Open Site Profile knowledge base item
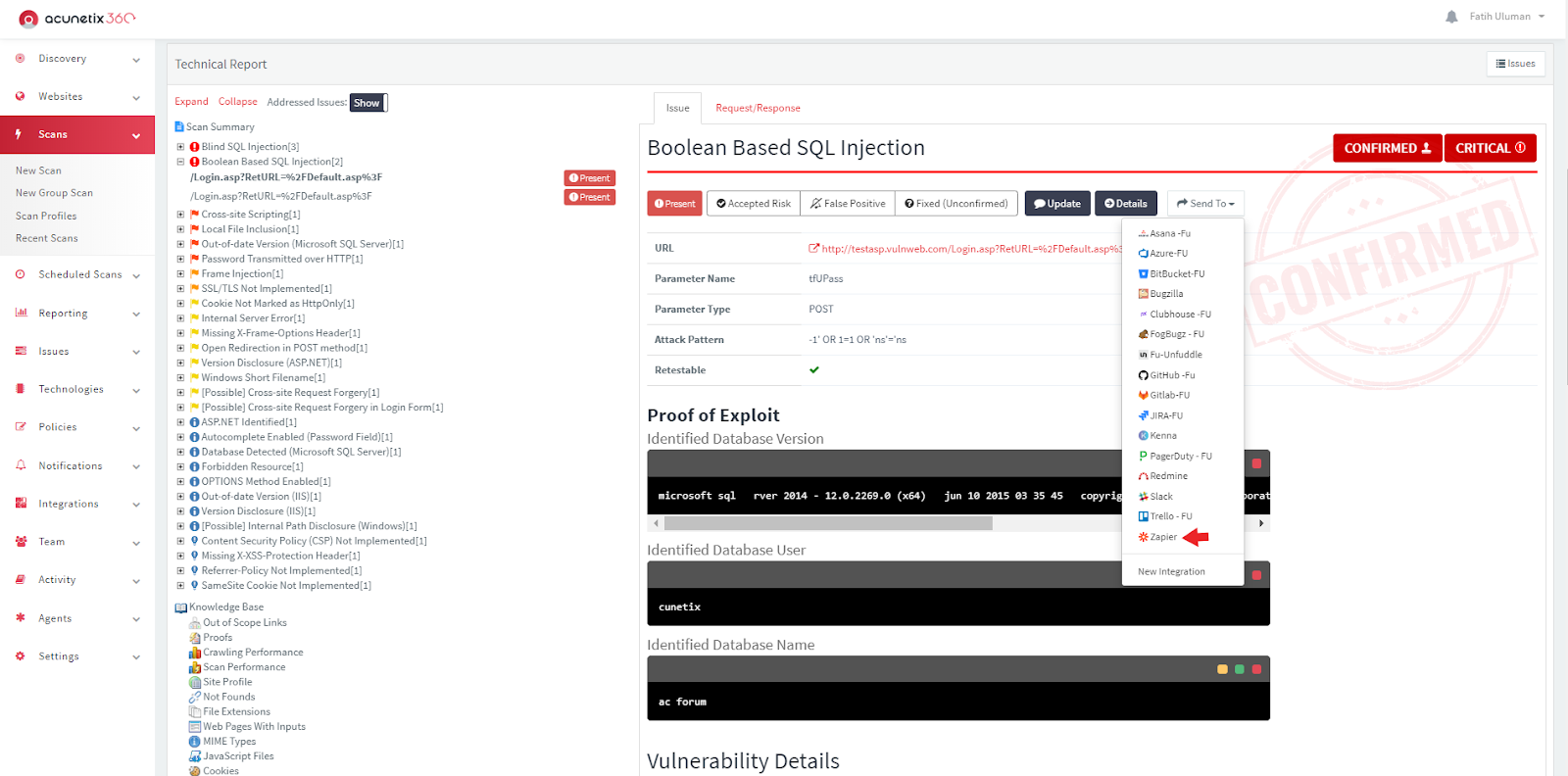Screen dimensions: 1568x776 coord(227,682)
